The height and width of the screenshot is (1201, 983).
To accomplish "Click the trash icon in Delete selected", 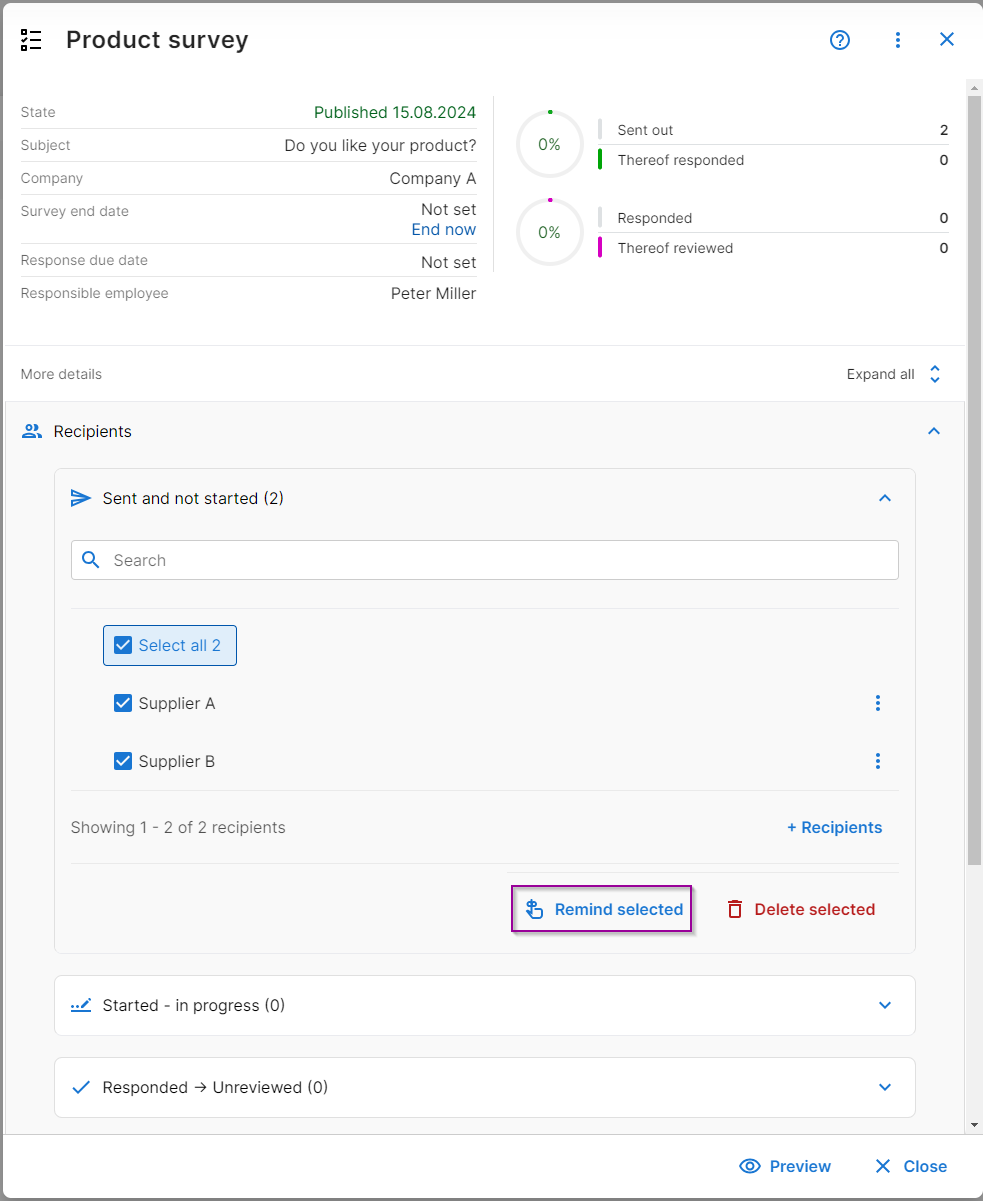I will (x=735, y=909).
